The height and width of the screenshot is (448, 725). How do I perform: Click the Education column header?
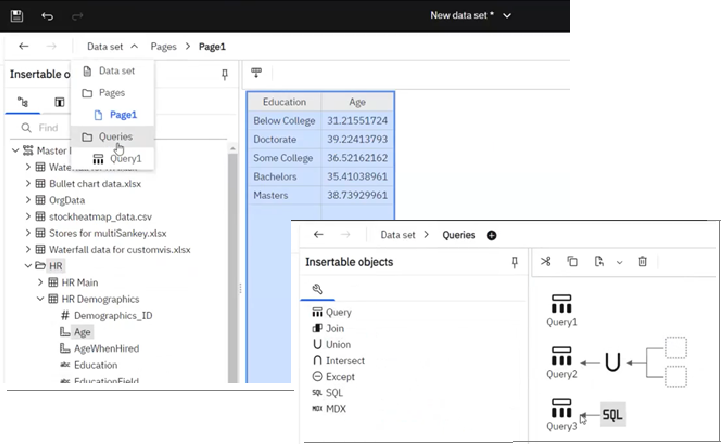(284, 102)
